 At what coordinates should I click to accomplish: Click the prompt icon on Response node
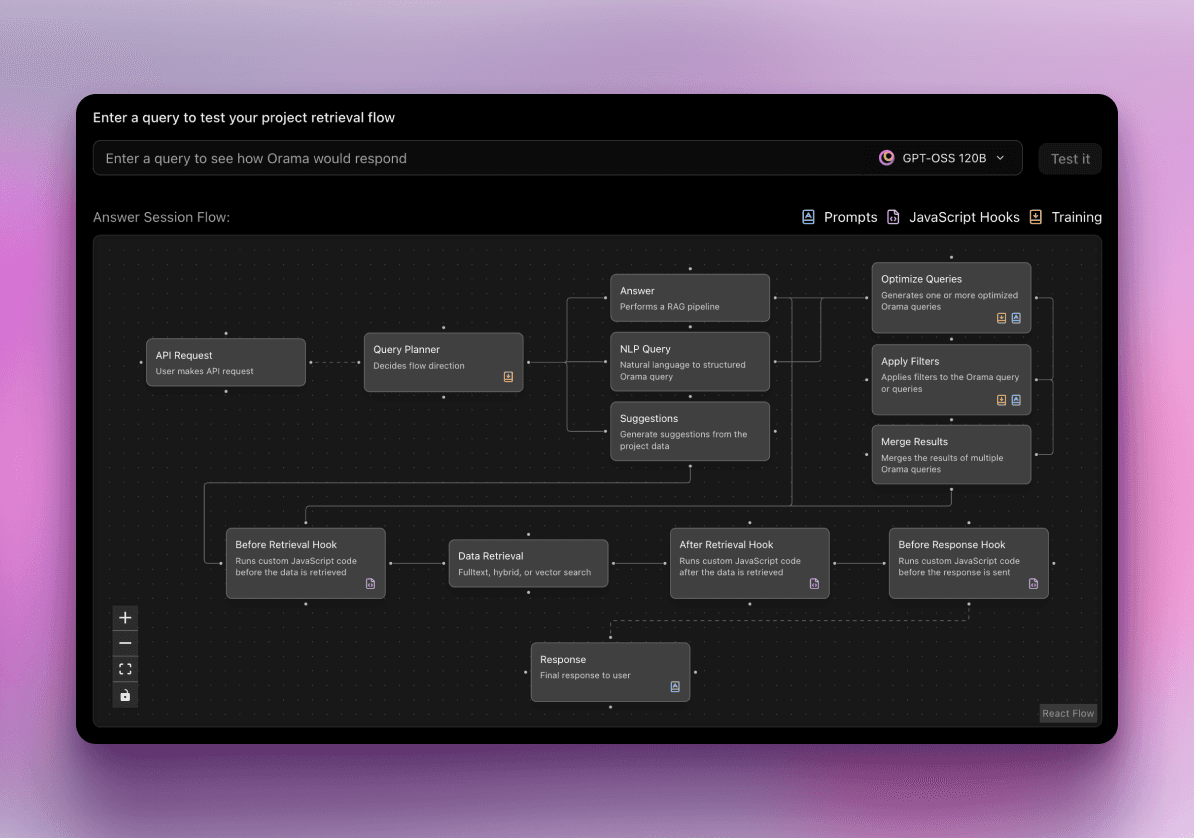point(675,686)
